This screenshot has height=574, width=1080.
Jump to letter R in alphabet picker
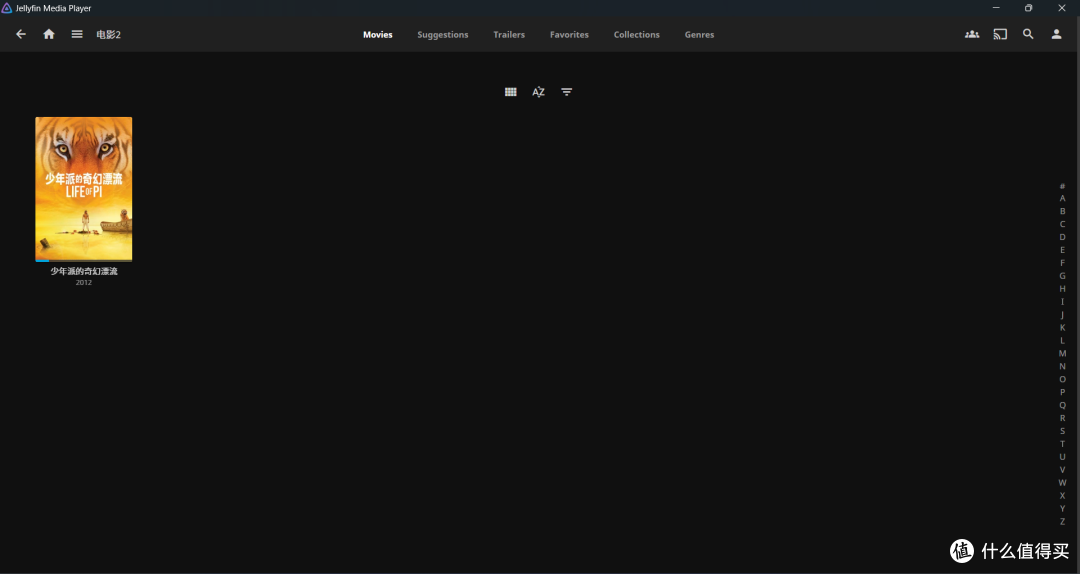(1062, 418)
